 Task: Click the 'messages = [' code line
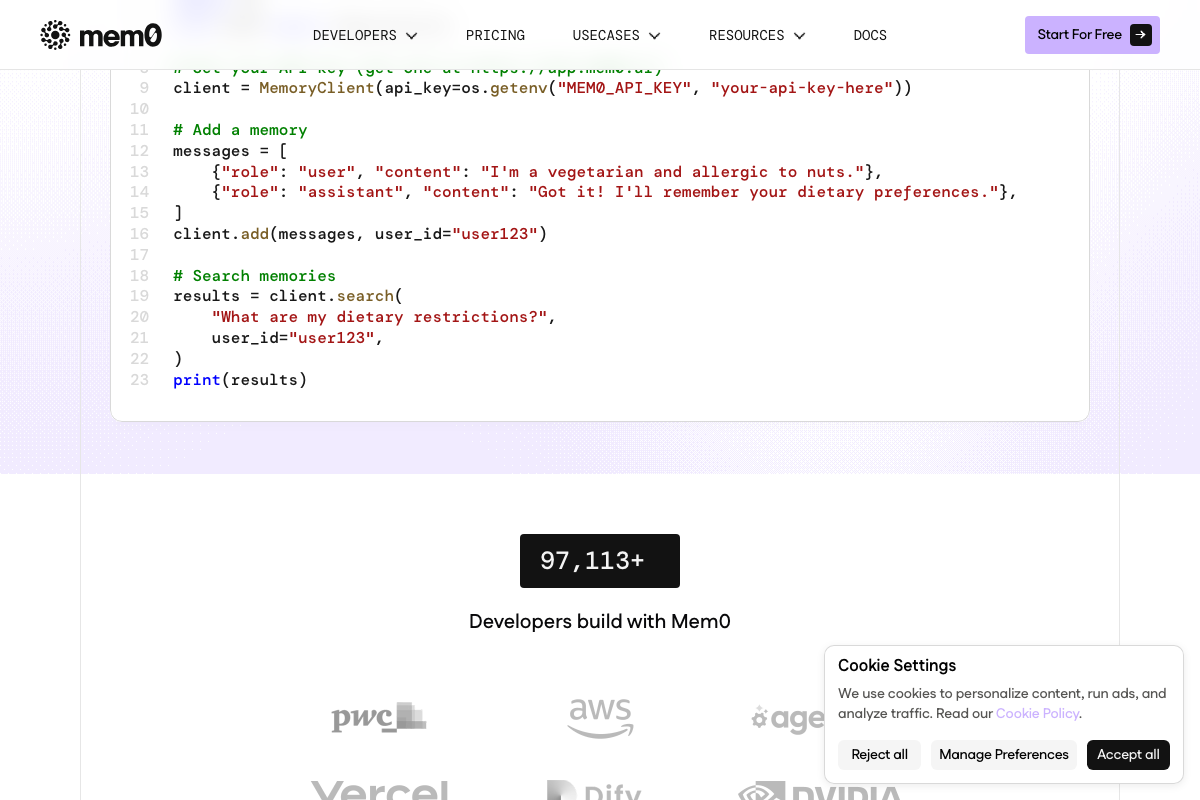click(x=230, y=151)
